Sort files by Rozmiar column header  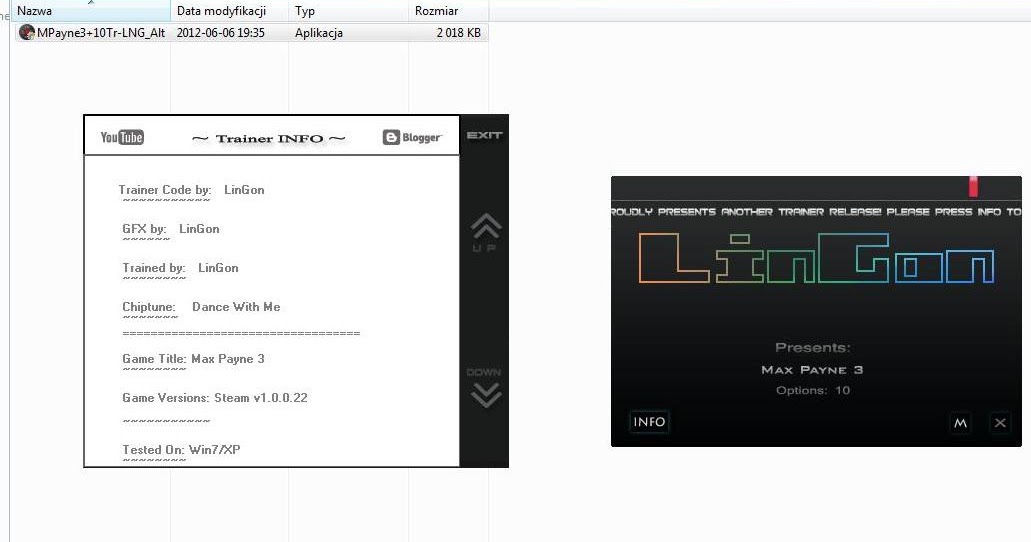[x=448, y=11]
